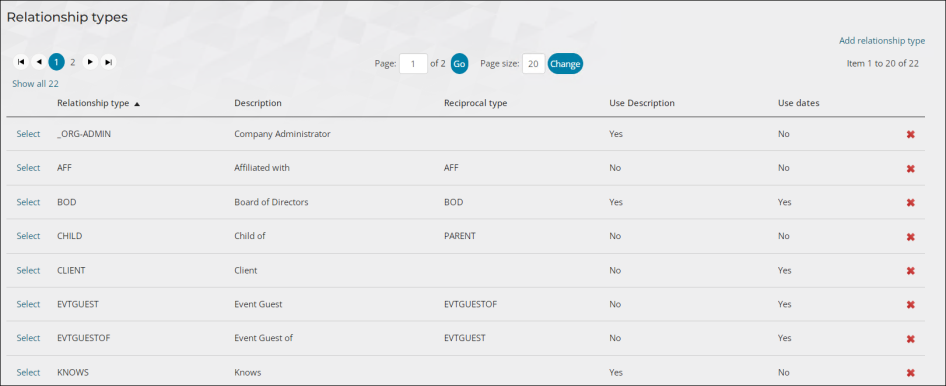Image resolution: width=946 pixels, height=386 pixels.
Task: Sort ascending arrow beside Relationship type
Action: [137, 104]
